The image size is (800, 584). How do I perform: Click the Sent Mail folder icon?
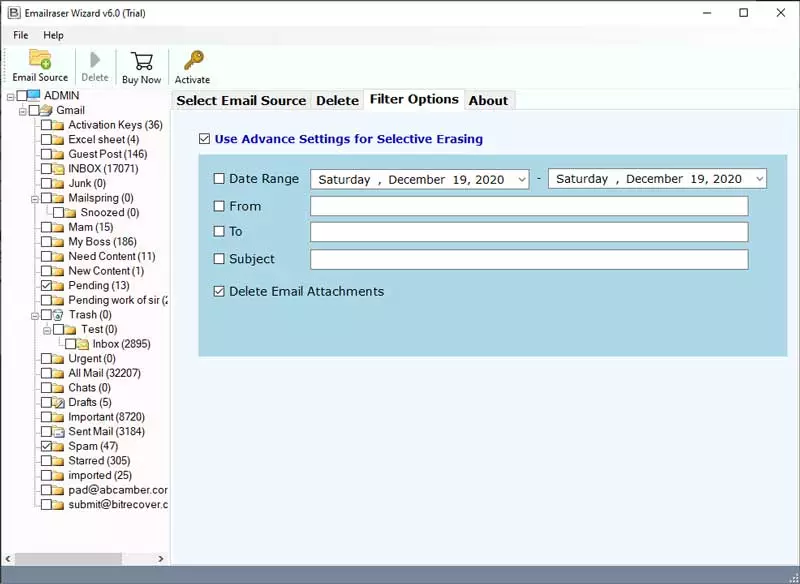(x=58, y=432)
